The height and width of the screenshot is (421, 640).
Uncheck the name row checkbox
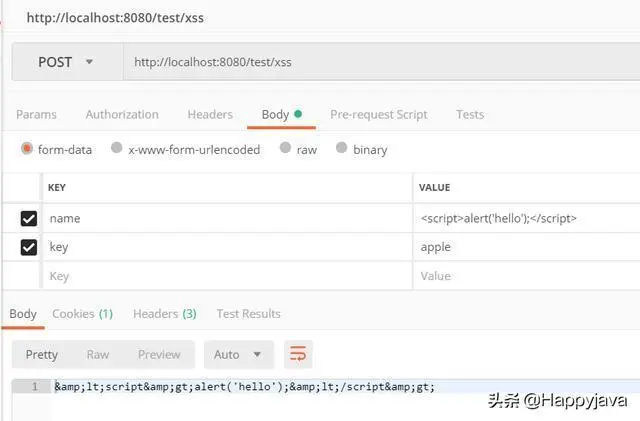pyautogui.click(x=29, y=218)
